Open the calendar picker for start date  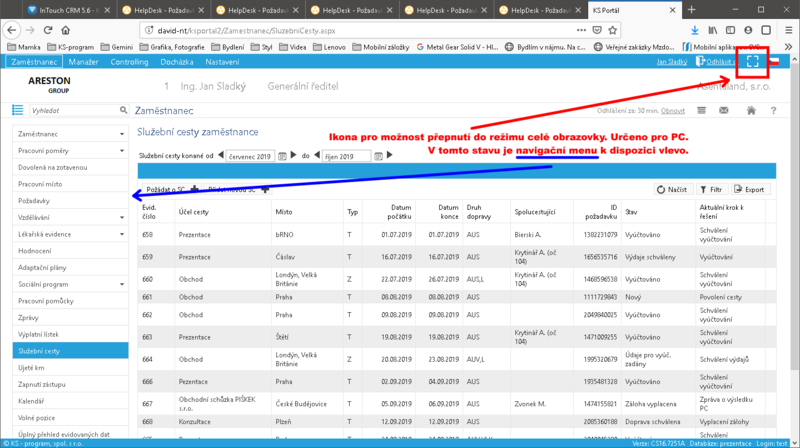(x=282, y=156)
